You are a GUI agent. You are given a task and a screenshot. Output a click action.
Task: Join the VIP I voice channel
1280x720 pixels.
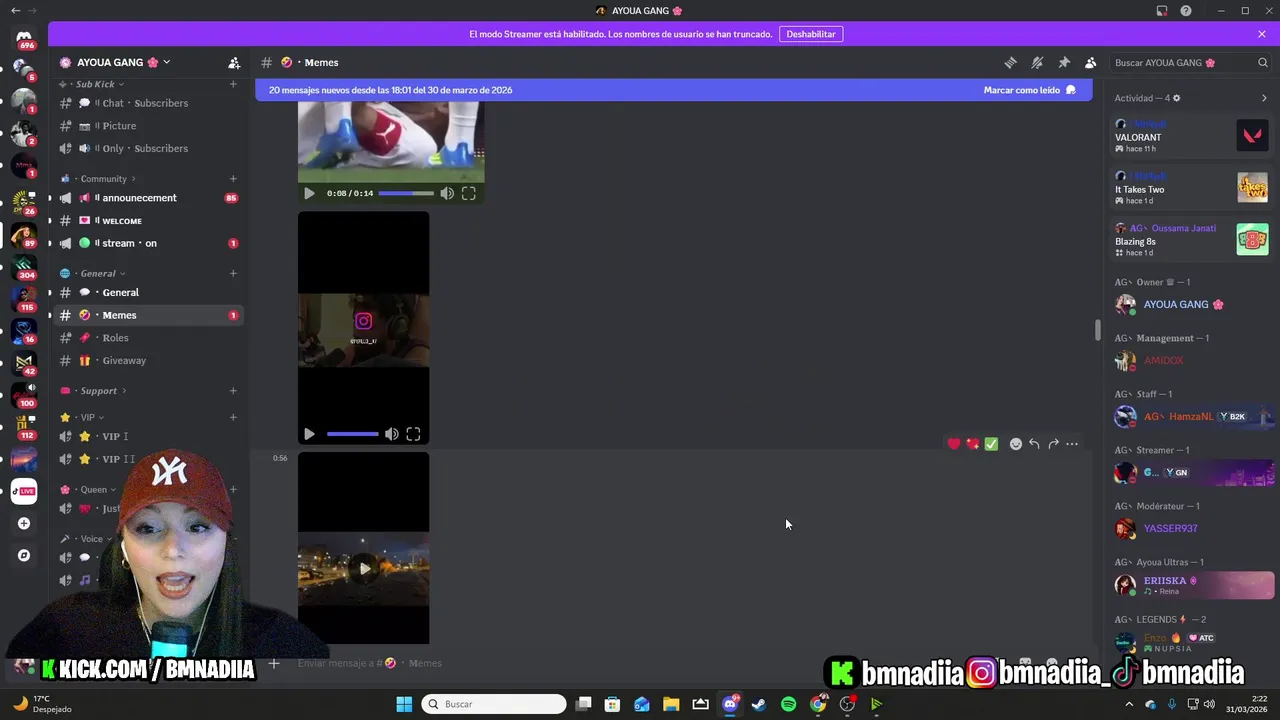(x=148, y=436)
